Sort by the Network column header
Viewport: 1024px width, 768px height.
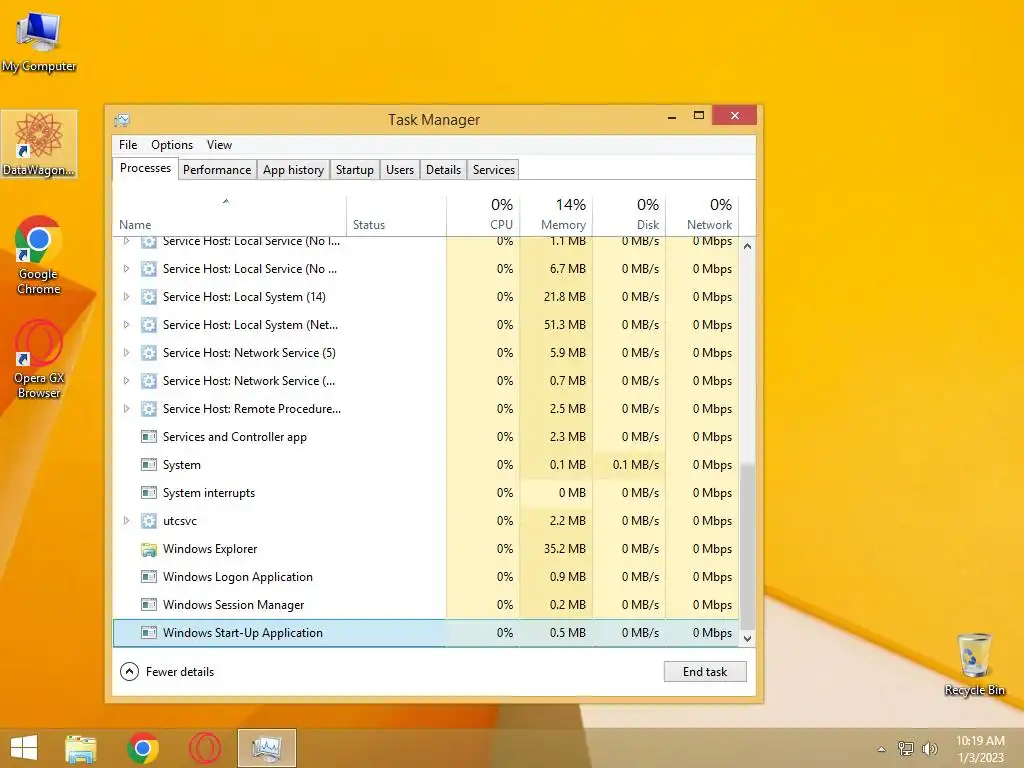(703, 216)
